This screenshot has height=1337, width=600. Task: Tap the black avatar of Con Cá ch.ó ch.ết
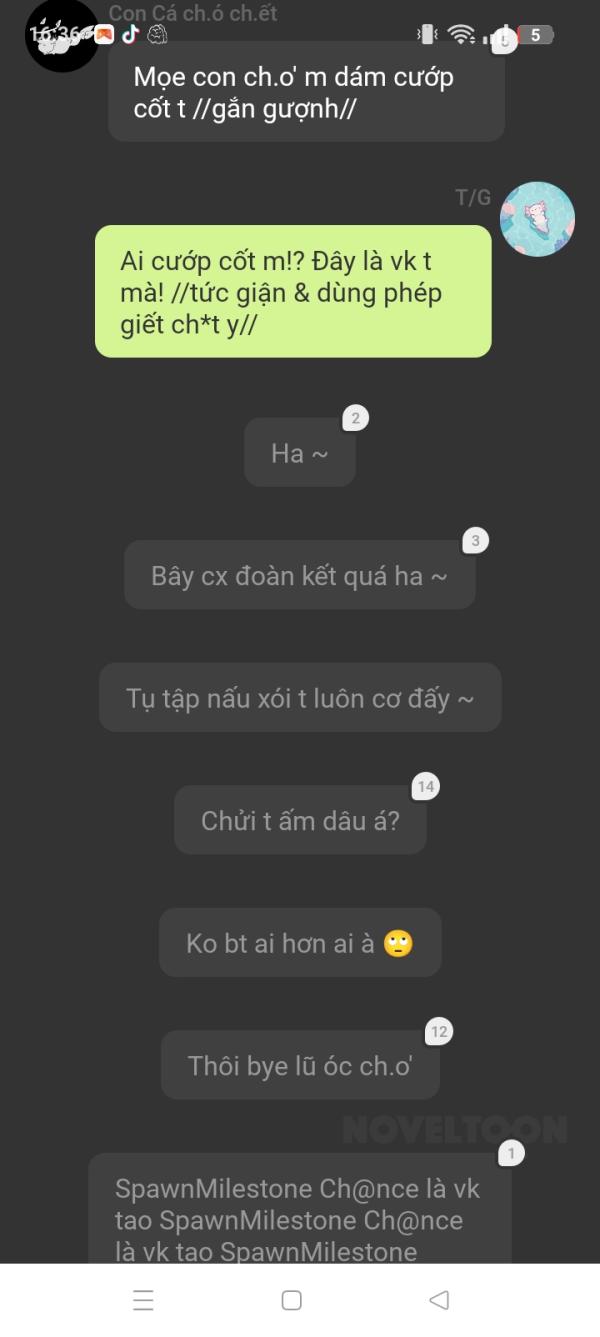click(62, 36)
